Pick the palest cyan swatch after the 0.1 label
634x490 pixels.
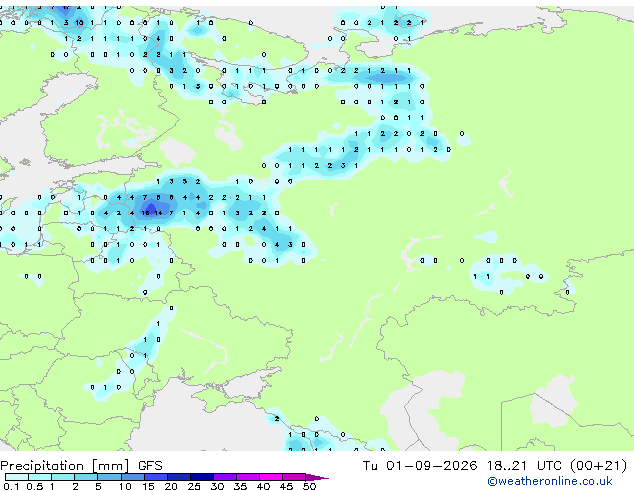point(17,477)
